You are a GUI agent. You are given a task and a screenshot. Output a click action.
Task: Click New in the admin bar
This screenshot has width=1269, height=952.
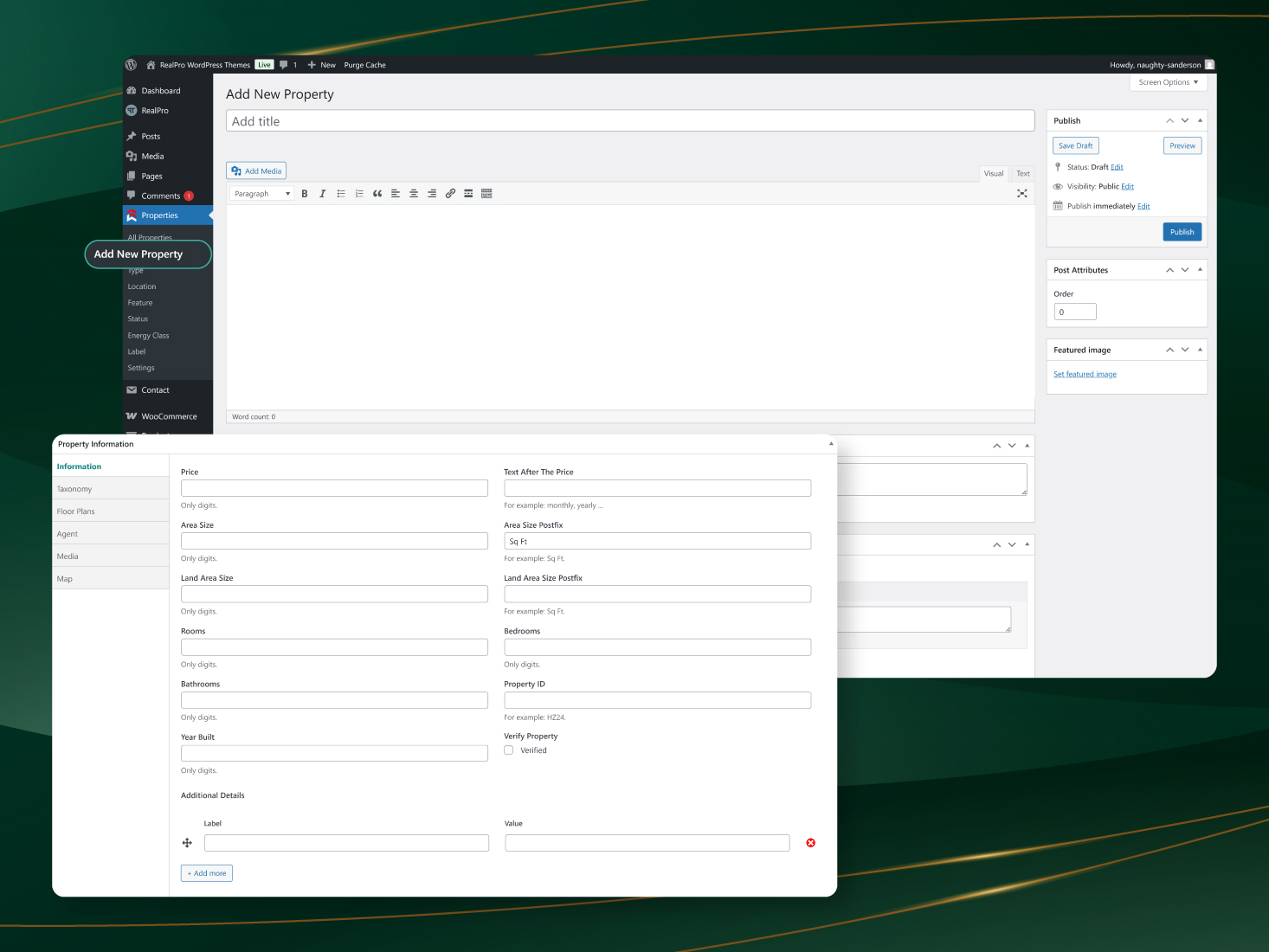(x=322, y=65)
